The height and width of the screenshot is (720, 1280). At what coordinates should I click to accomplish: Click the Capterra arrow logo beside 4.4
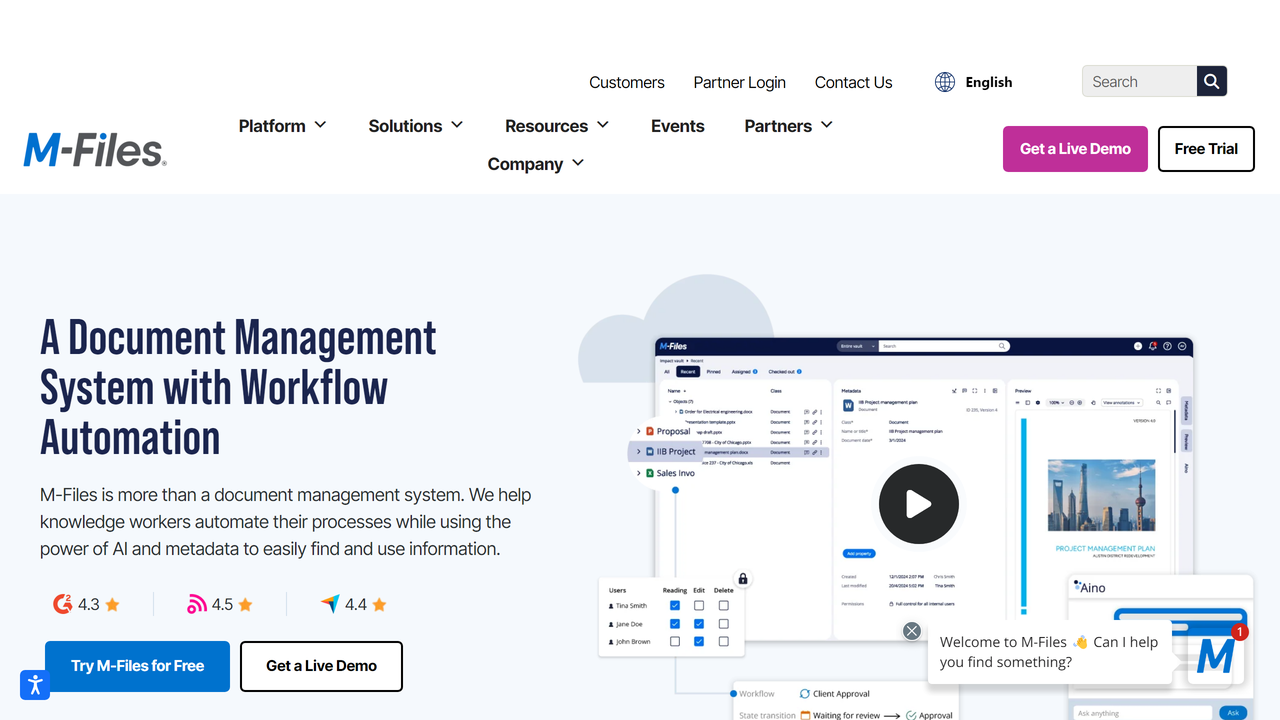pyautogui.click(x=330, y=604)
